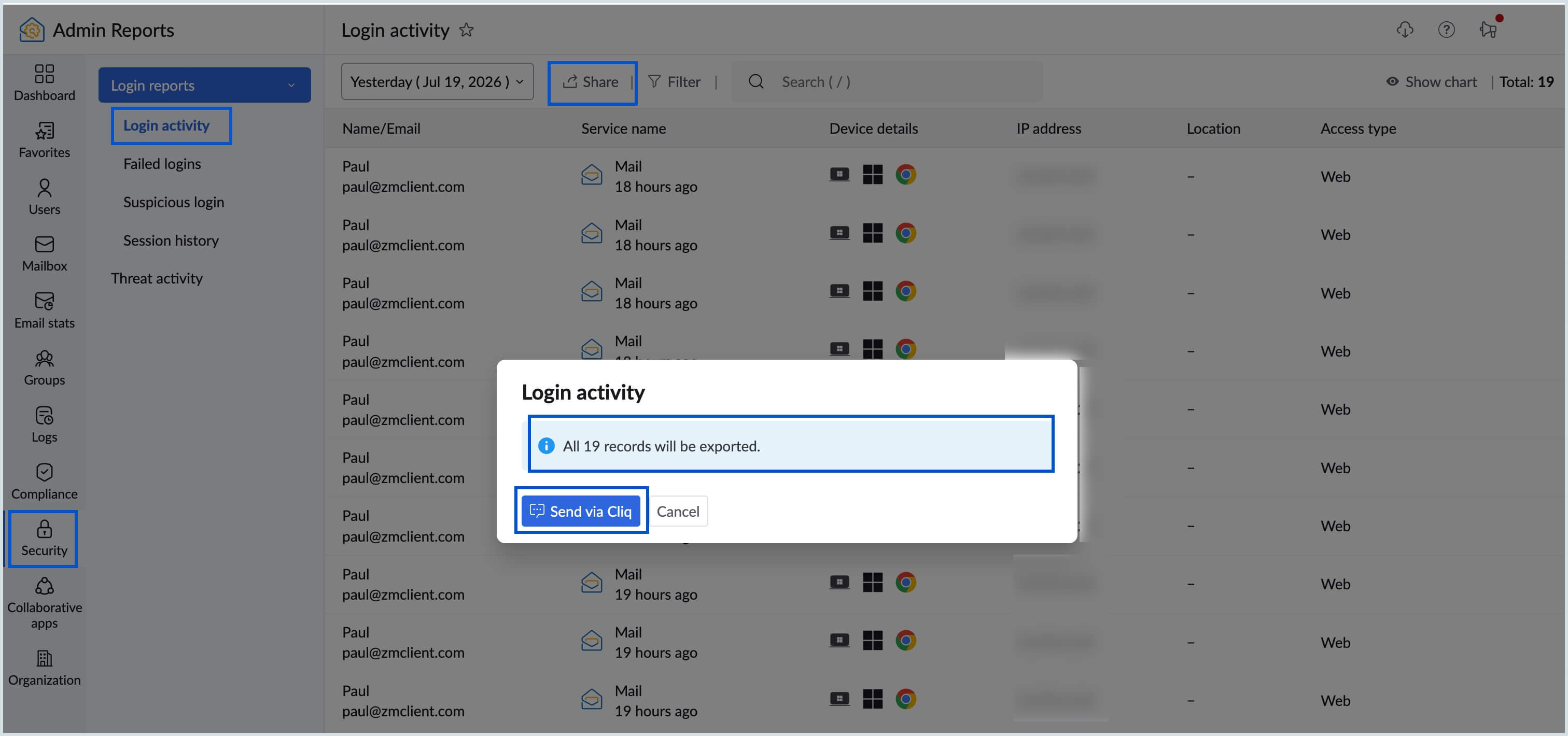
Task: Open the Users section icon
Action: 44,196
